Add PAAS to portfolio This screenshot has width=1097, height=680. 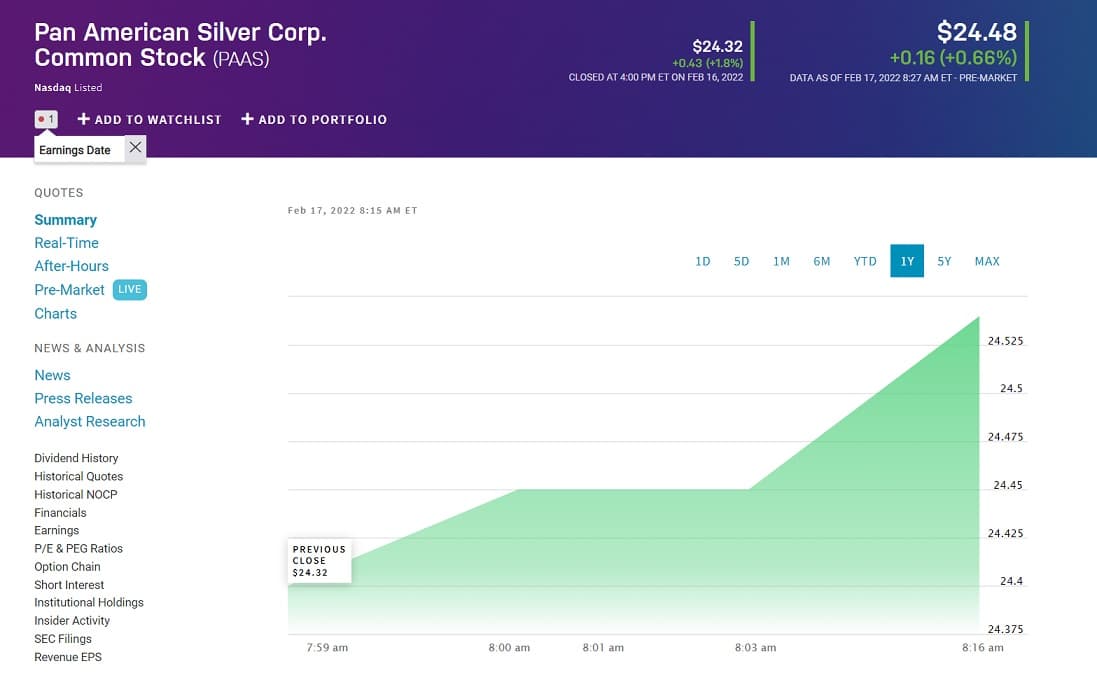pos(314,120)
